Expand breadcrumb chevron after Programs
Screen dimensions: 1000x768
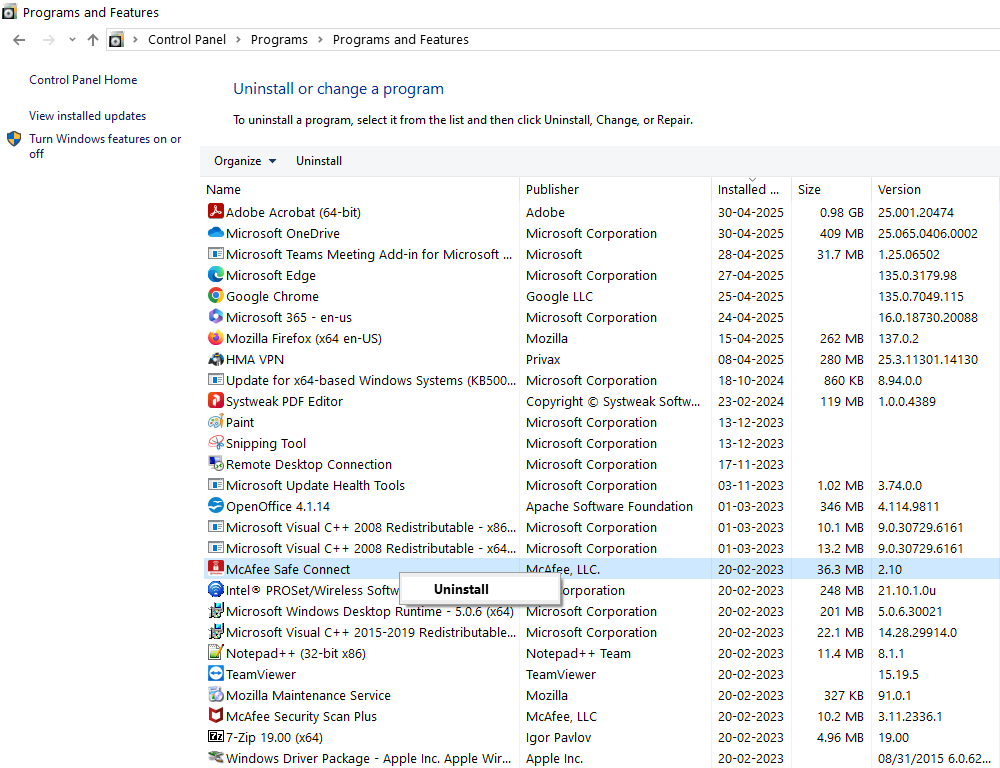pos(320,40)
